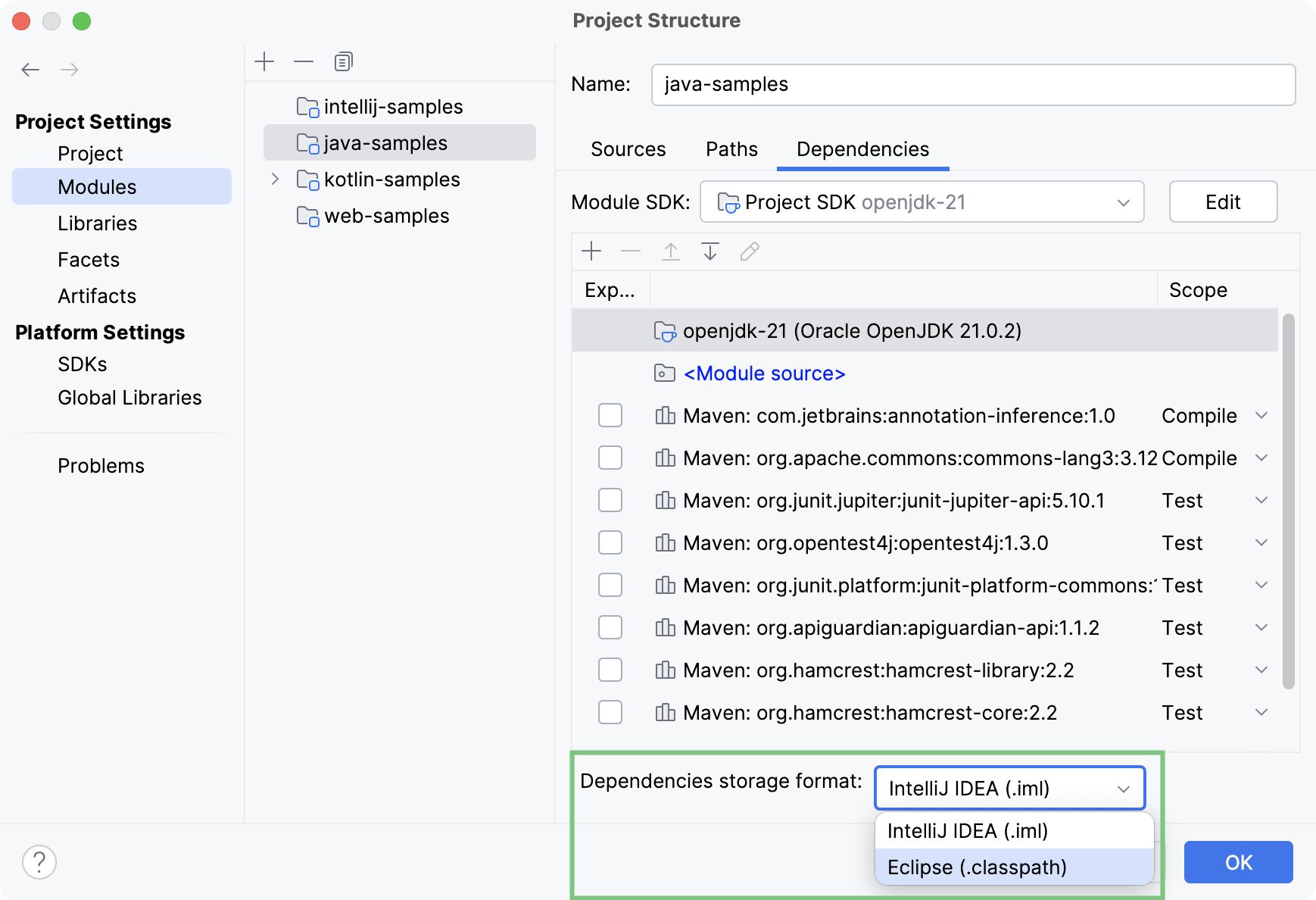Expand the kotlin-samples module node
Viewport: 1316px width, 900px height.
click(x=274, y=180)
